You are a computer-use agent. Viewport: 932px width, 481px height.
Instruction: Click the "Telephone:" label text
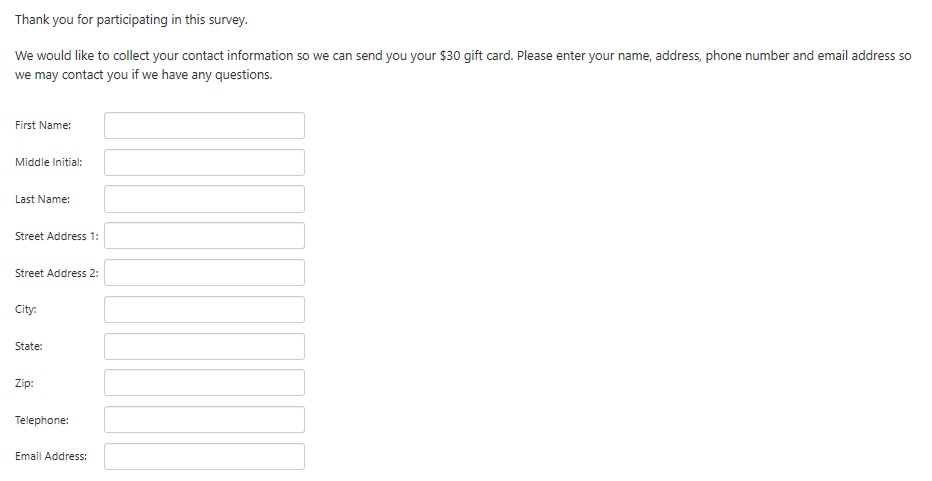click(x=42, y=420)
